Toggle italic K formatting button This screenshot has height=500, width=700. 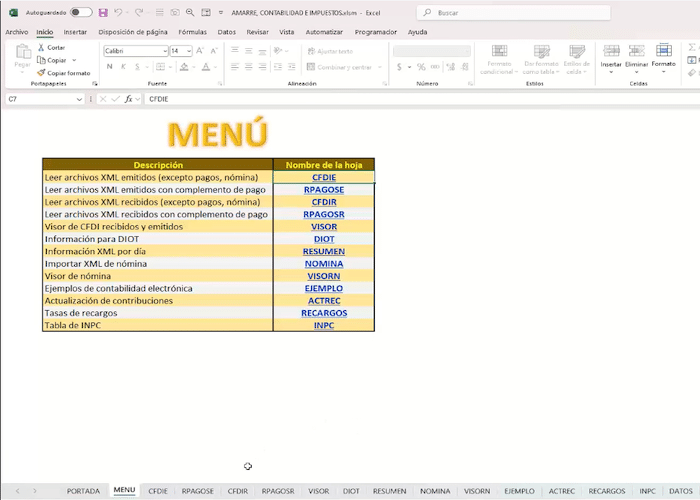tap(123, 67)
